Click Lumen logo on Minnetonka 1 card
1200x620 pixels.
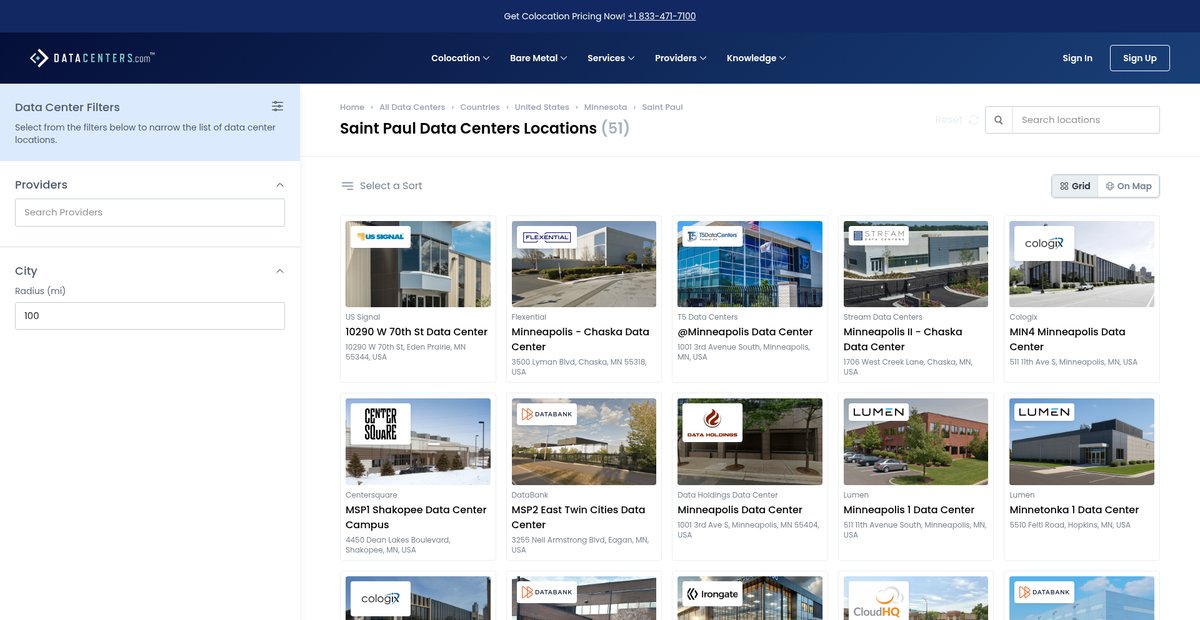click(x=1044, y=412)
